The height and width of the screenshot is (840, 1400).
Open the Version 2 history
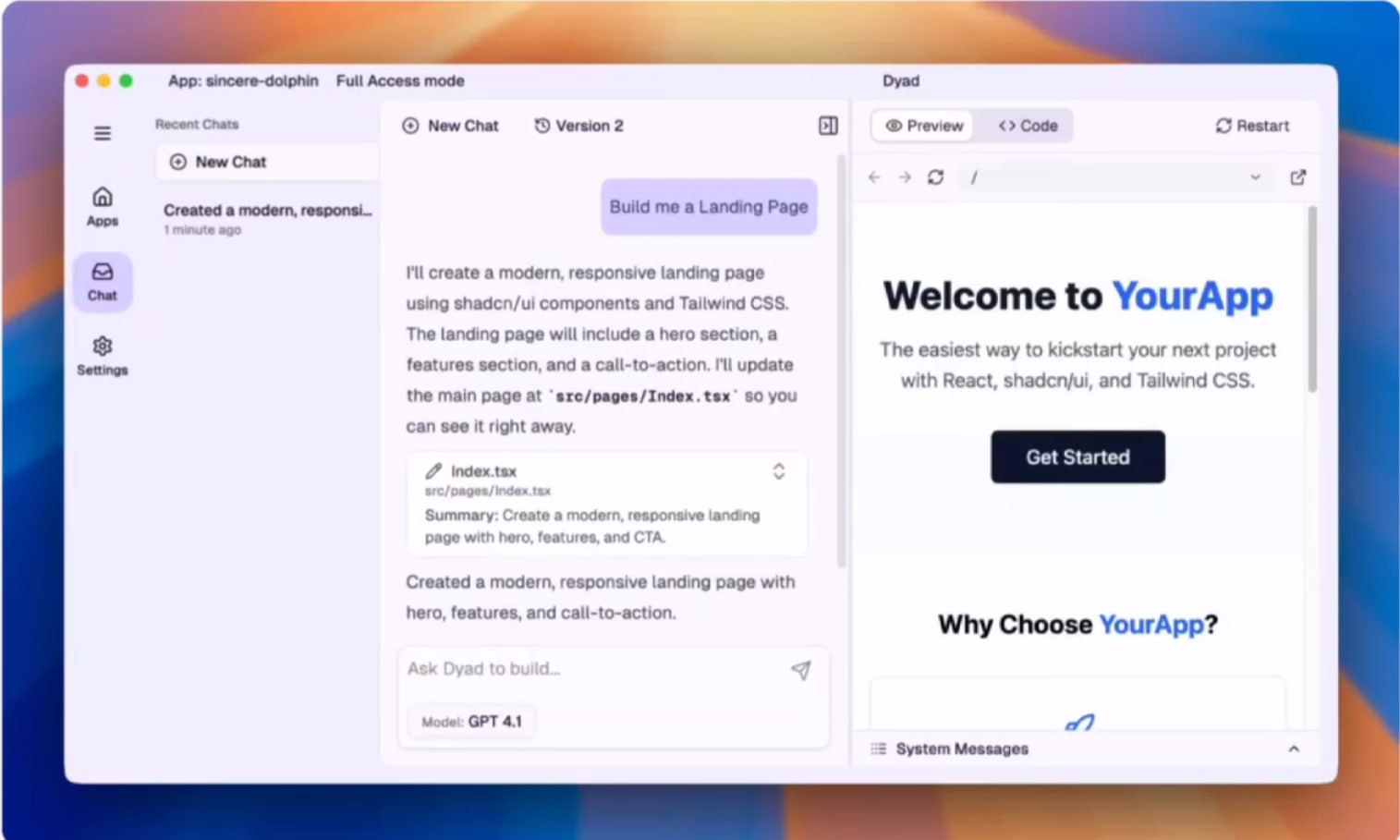[x=578, y=126]
